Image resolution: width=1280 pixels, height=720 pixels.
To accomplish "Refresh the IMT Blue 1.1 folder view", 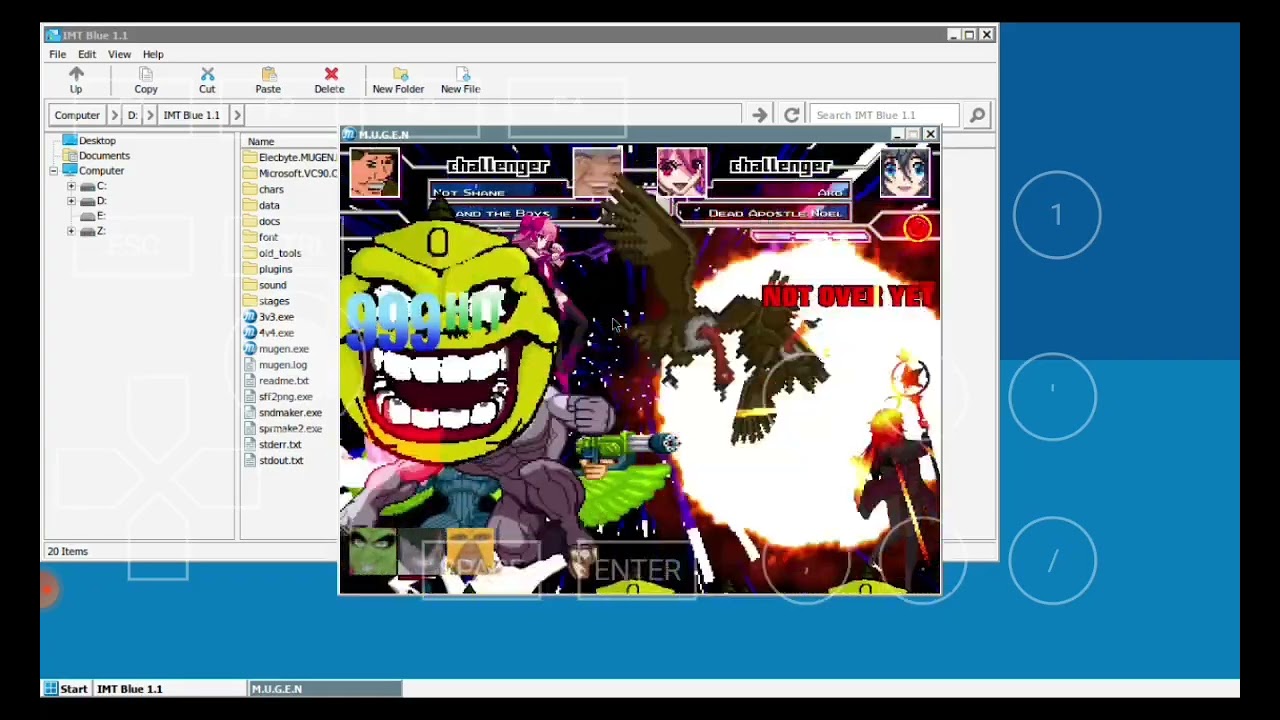I will 791,115.
